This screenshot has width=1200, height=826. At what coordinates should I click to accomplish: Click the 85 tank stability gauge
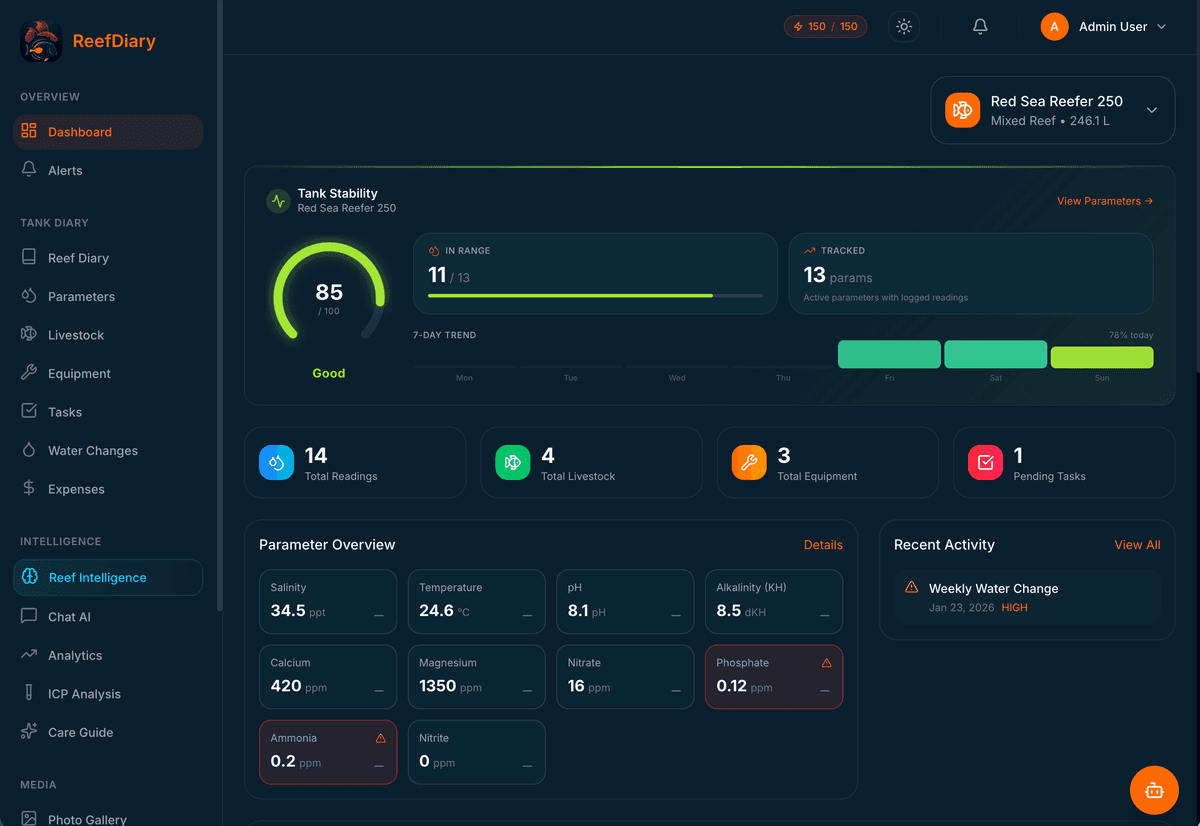pyautogui.click(x=328, y=290)
